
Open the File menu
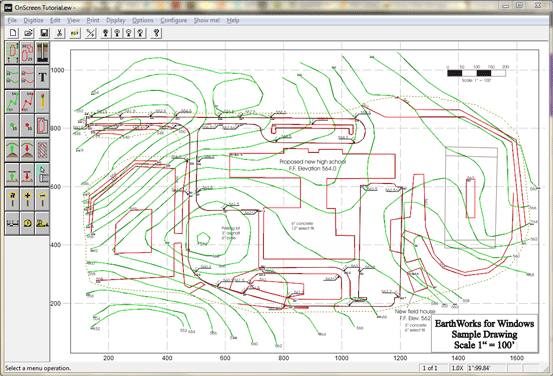(12, 20)
